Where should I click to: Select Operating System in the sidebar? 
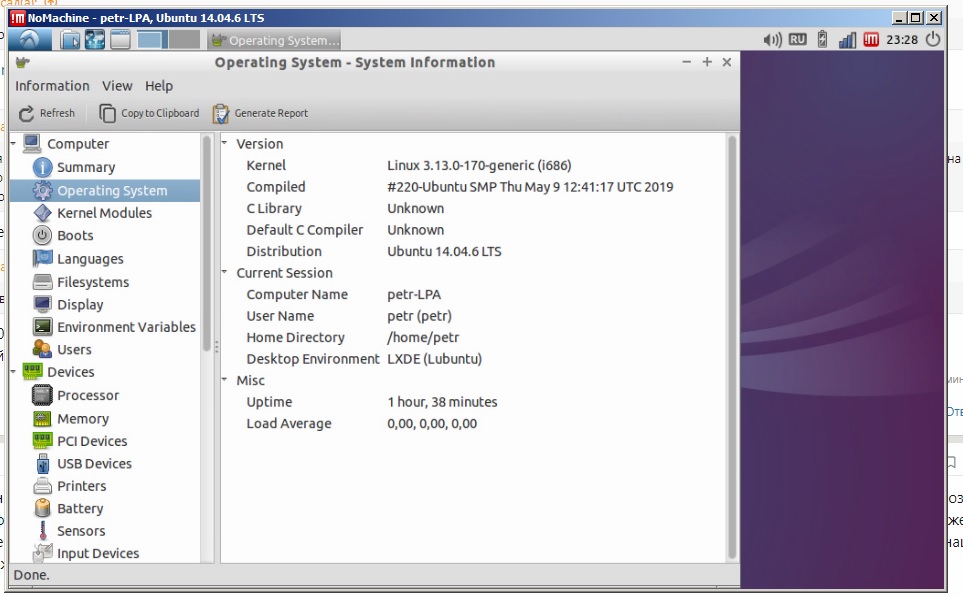(104, 190)
